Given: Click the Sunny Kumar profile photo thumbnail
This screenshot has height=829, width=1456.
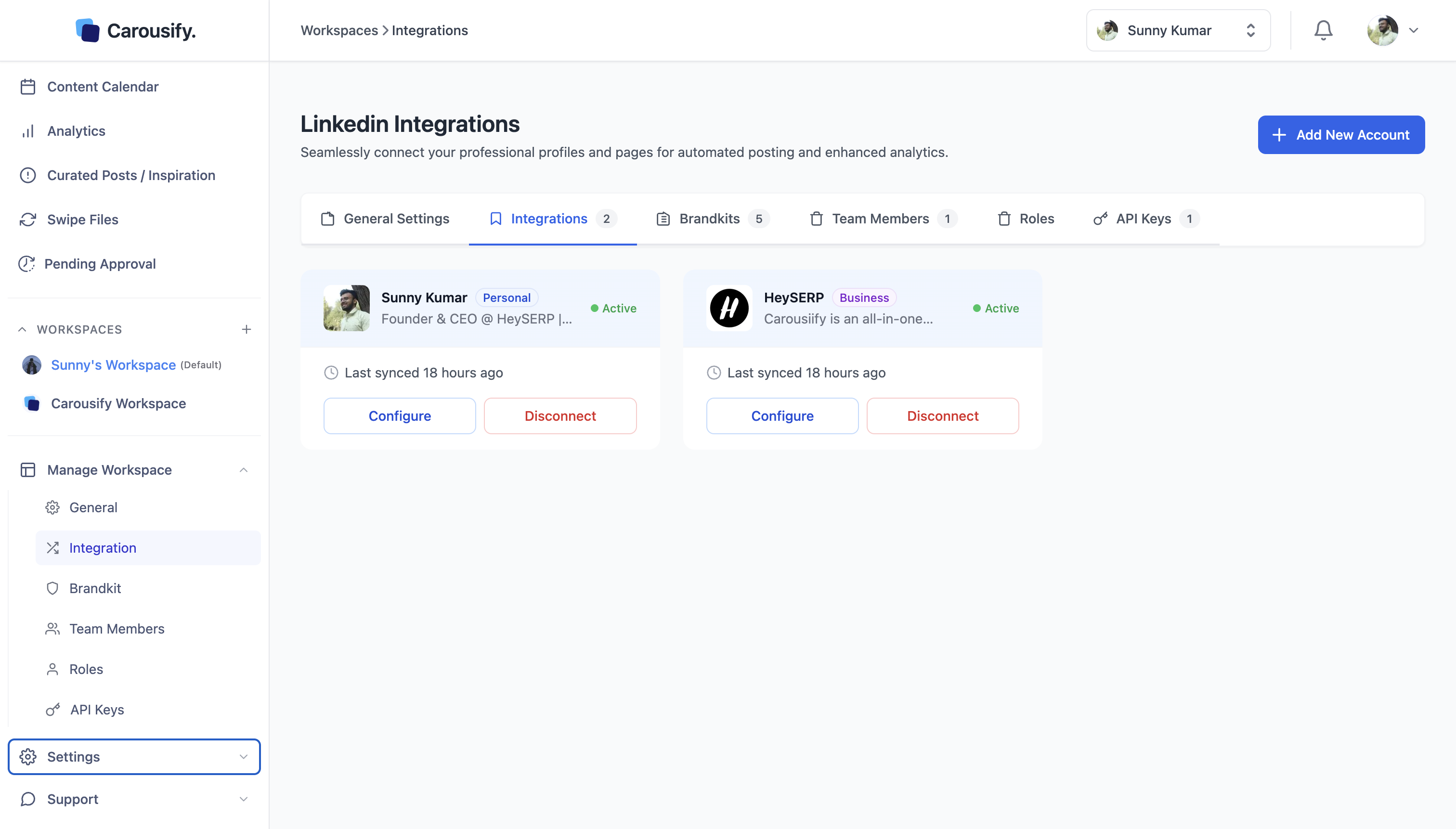Looking at the screenshot, I should tap(346, 308).
